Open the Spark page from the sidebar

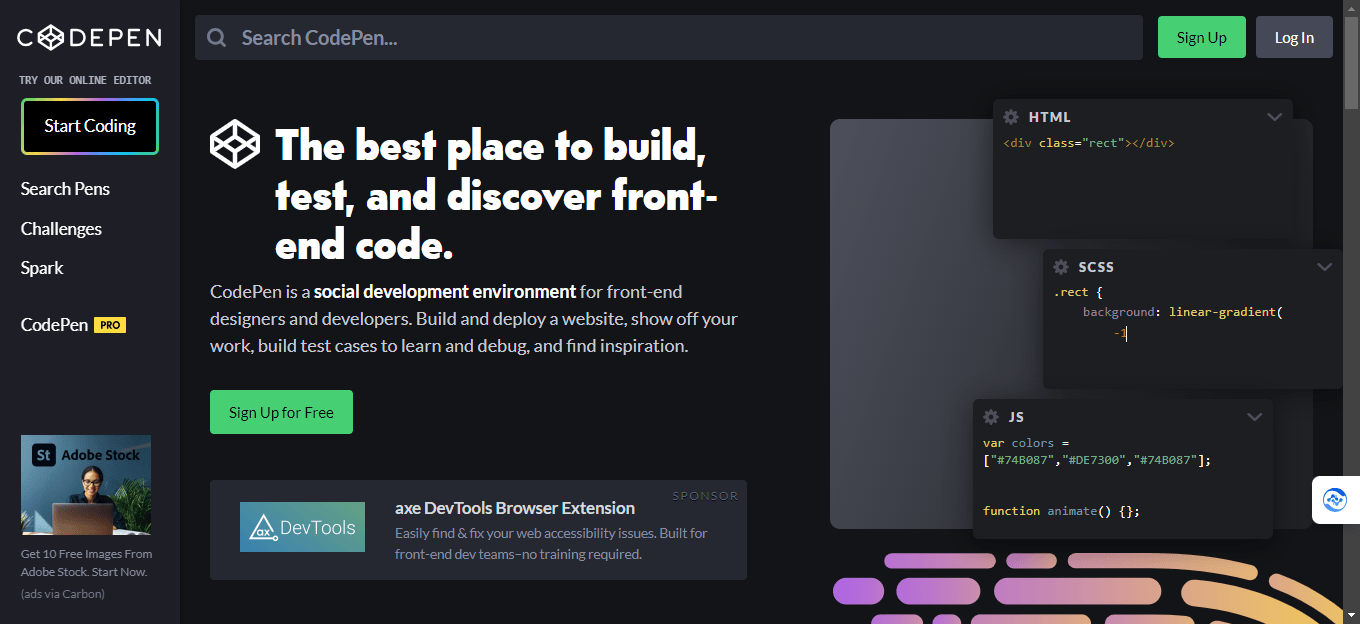pyautogui.click(x=41, y=268)
